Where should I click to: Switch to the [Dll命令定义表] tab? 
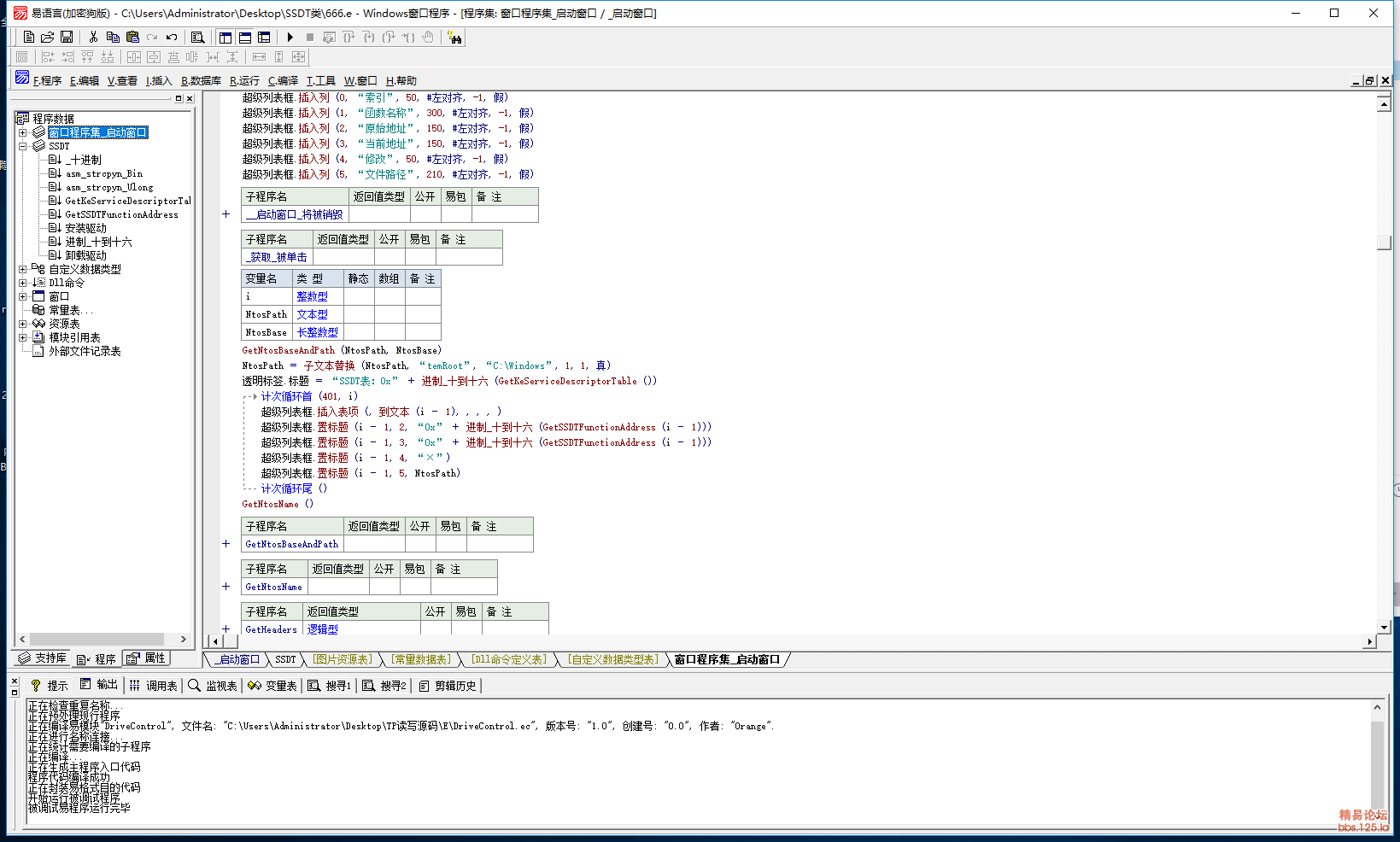pyautogui.click(x=508, y=659)
